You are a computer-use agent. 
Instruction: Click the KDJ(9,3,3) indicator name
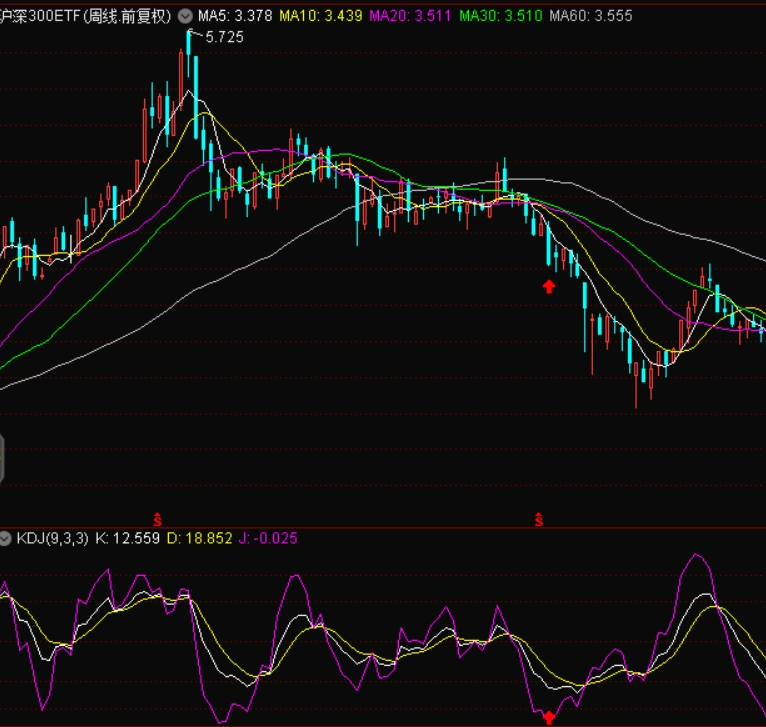coord(53,538)
